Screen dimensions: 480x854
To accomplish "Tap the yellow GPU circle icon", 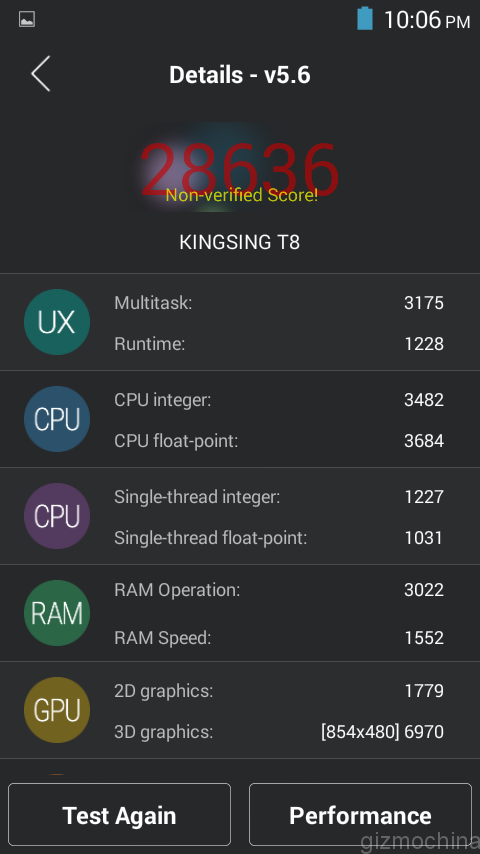I will pos(57,710).
